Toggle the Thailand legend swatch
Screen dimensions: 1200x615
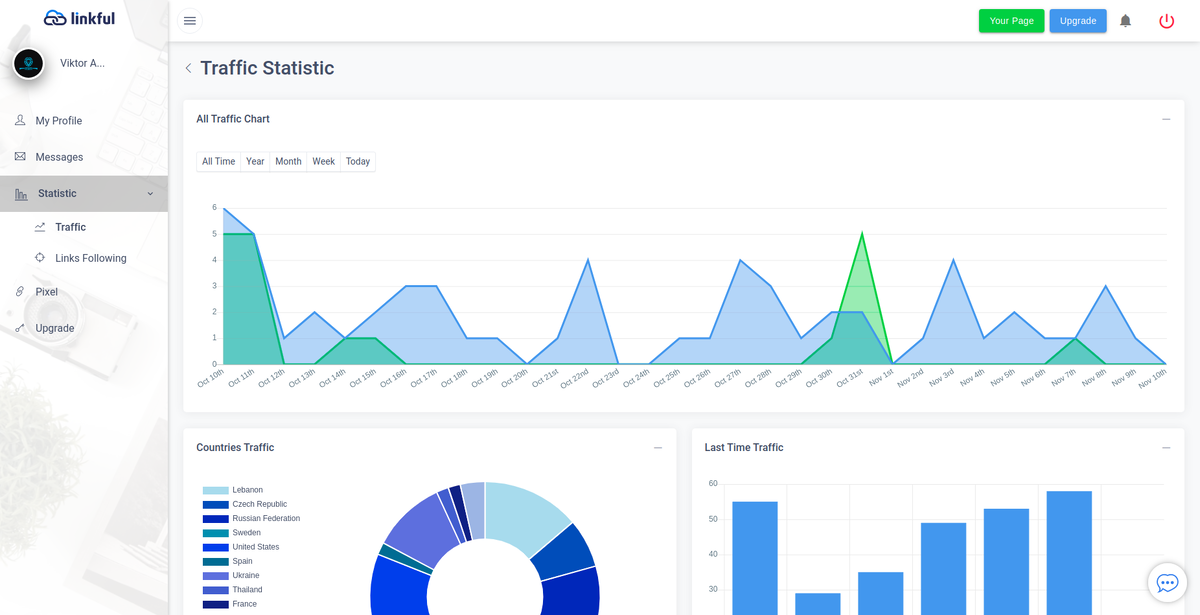215,590
